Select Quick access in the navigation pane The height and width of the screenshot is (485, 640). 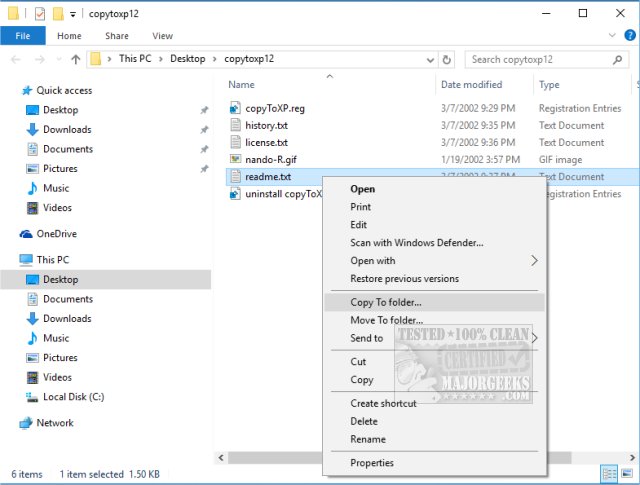64,90
